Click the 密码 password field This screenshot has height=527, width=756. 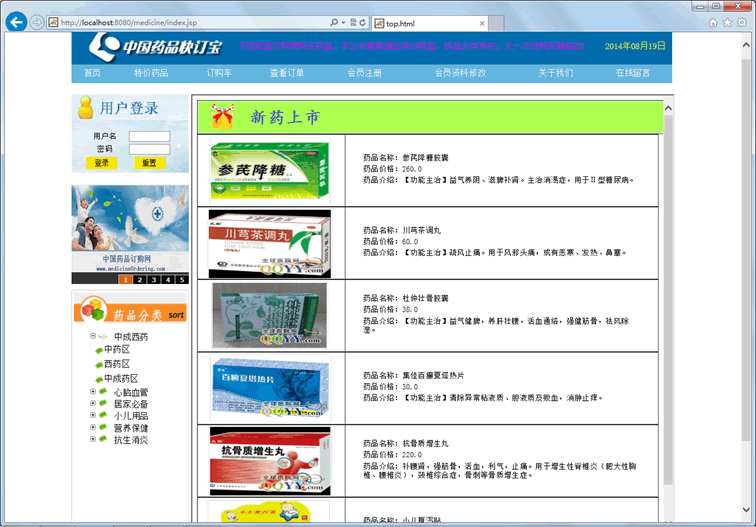coord(149,149)
